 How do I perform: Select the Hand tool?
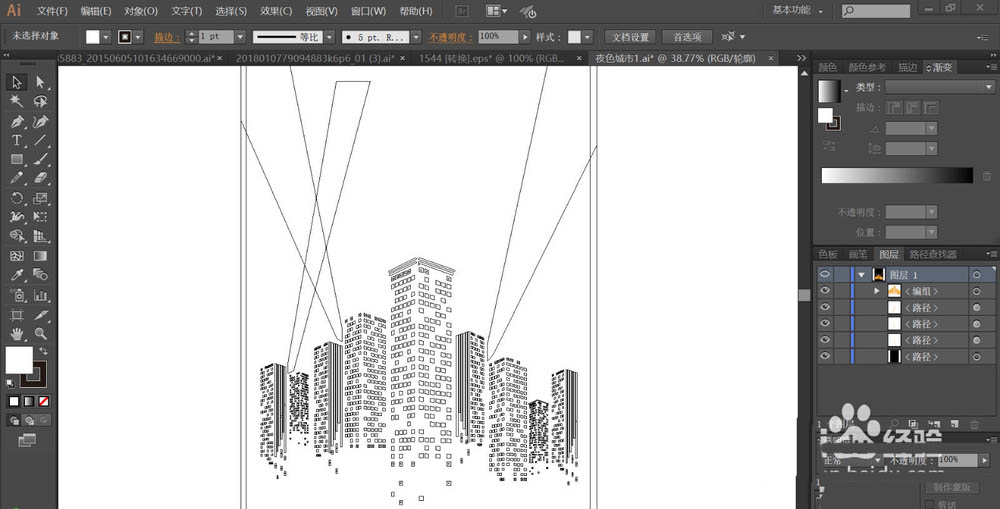point(17,334)
